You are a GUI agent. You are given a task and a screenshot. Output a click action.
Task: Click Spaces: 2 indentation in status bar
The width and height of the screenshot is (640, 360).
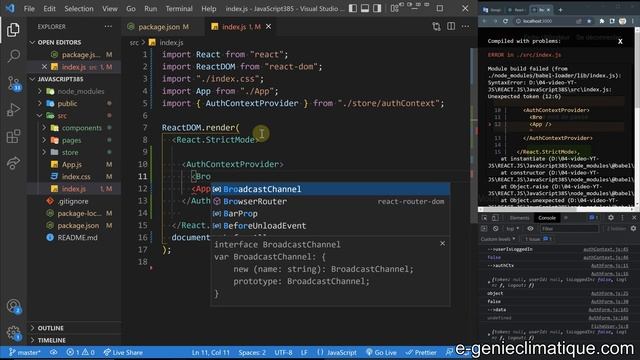252,352
